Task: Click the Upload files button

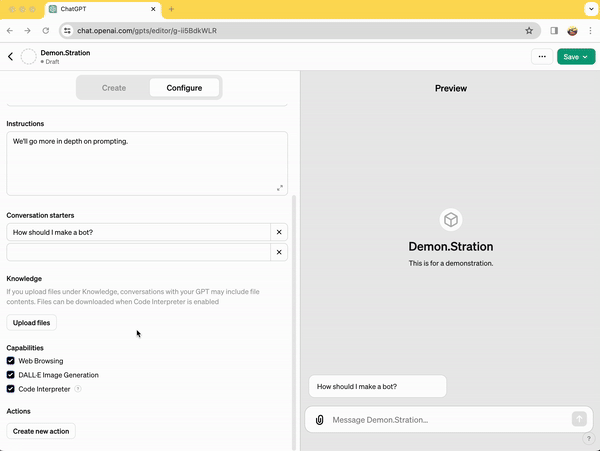Action: pos(31,323)
